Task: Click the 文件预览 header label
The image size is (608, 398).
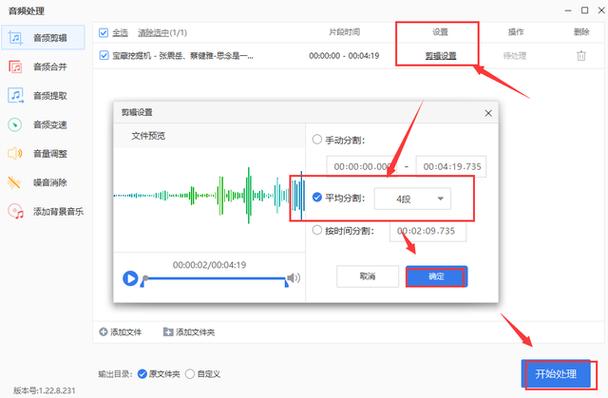Action: click(x=149, y=136)
